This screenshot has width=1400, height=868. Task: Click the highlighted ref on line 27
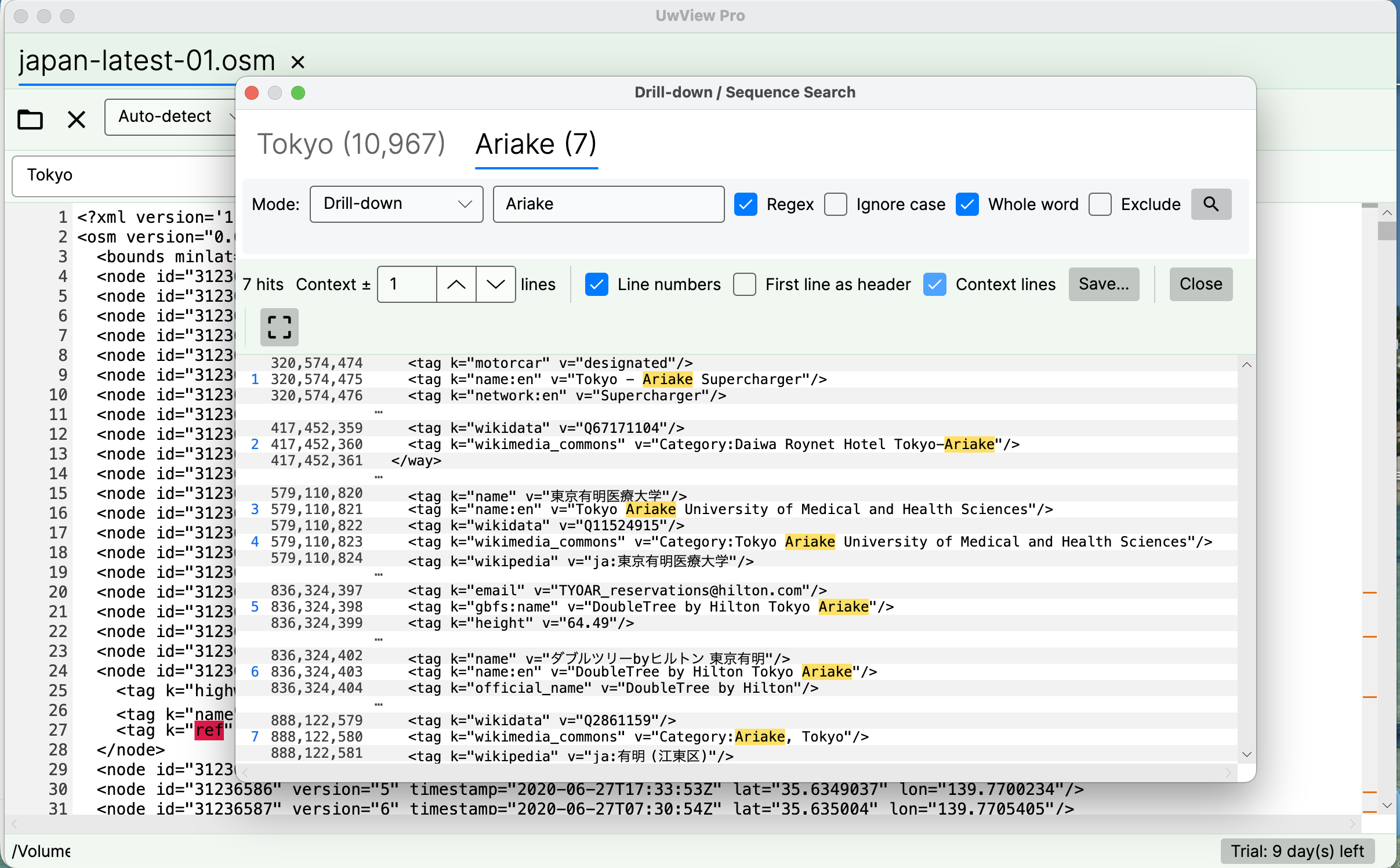tap(209, 730)
